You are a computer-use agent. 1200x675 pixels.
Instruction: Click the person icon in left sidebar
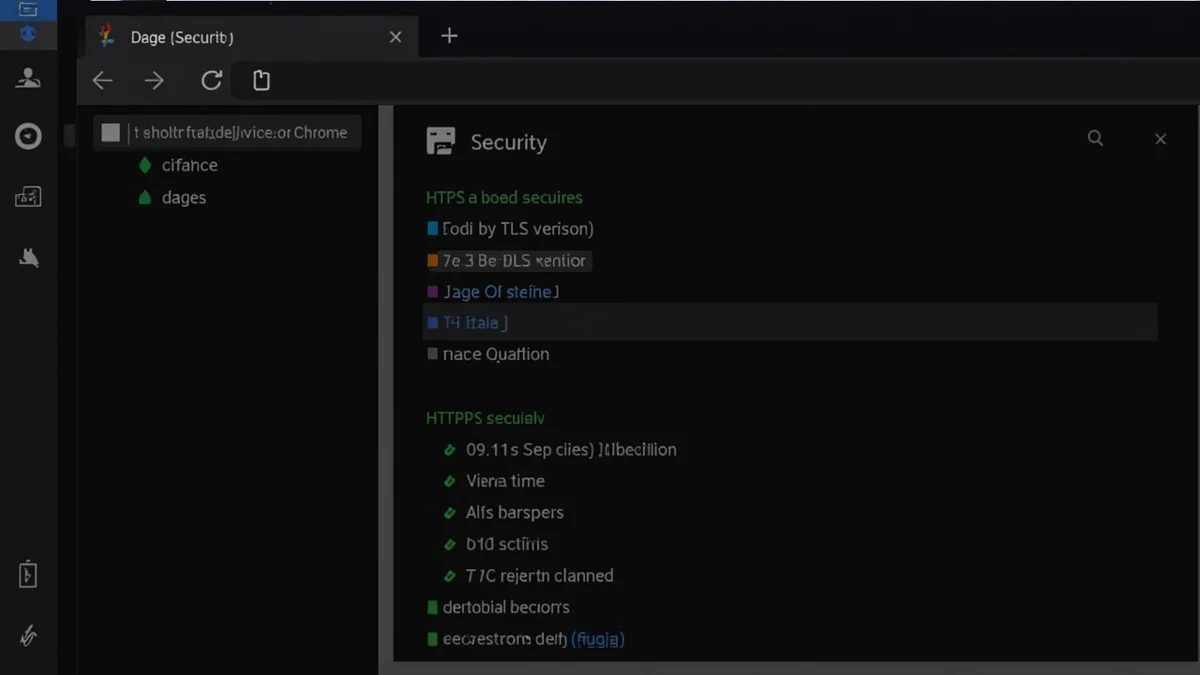coord(28,78)
